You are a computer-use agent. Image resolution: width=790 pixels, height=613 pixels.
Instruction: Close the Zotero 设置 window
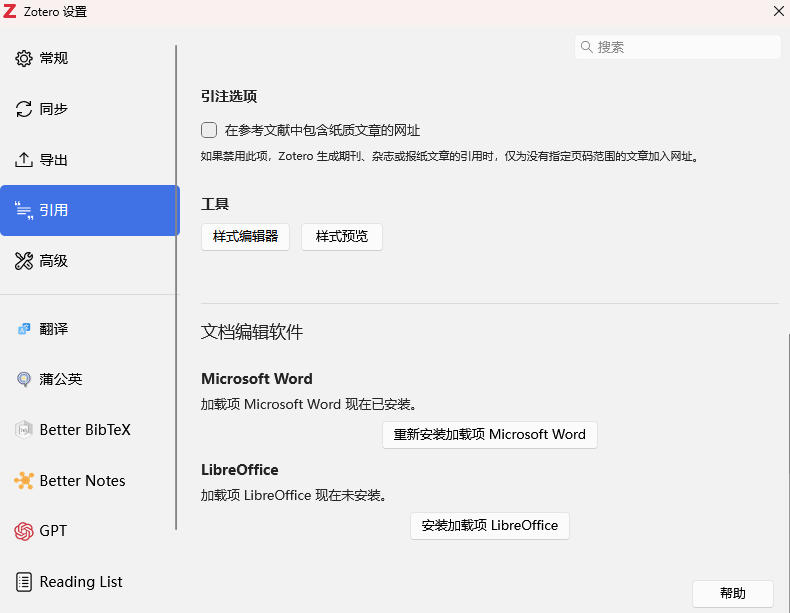778,11
